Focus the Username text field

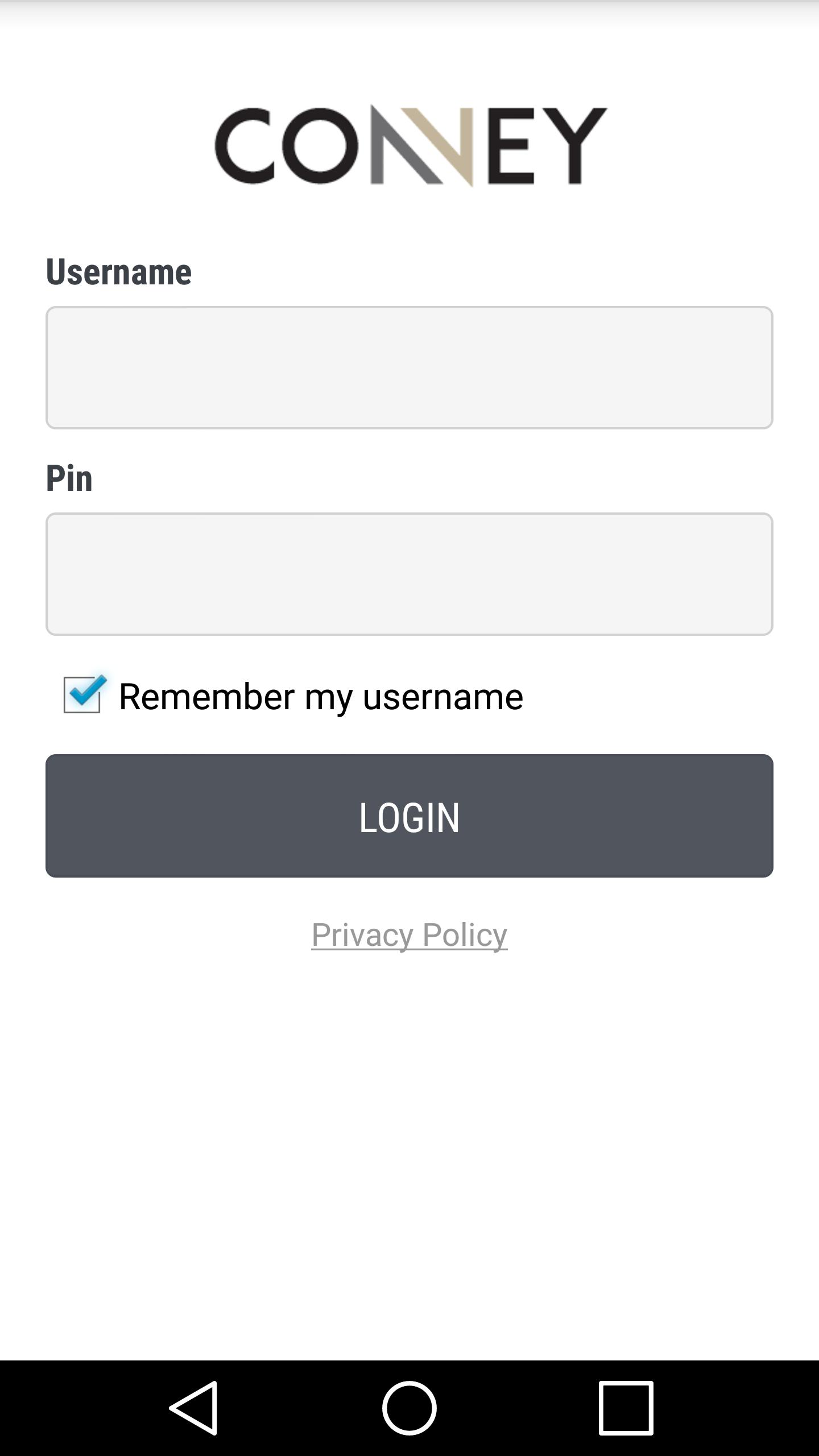(409, 367)
